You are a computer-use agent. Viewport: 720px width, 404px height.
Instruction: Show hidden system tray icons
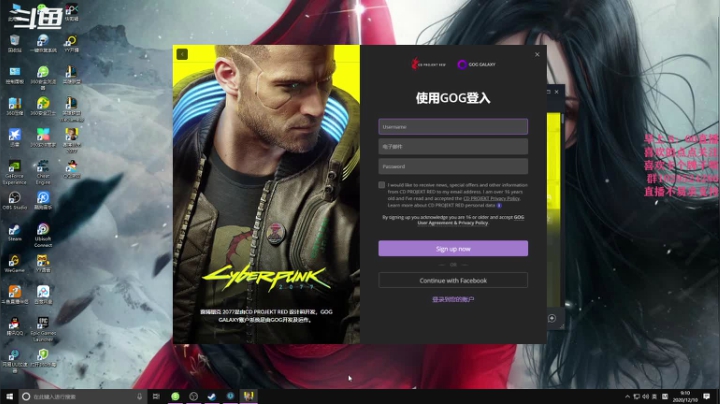pyautogui.click(x=627, y=396)
